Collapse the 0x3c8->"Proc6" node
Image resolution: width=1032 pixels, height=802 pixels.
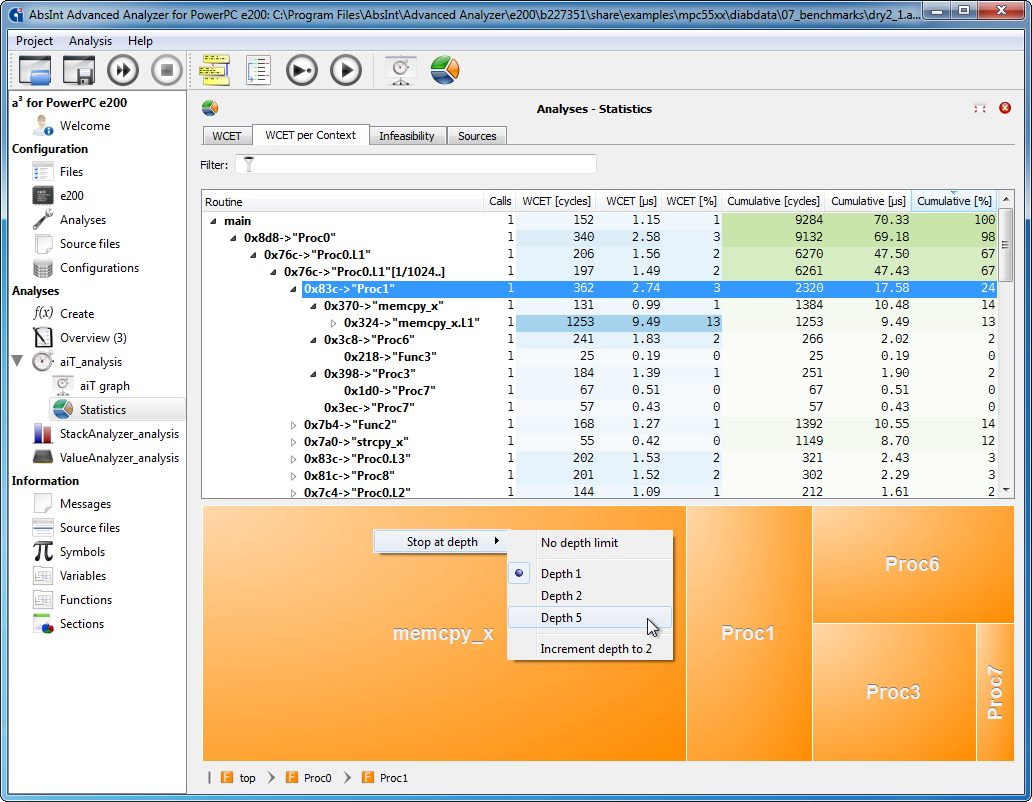[x=313, y=340]
